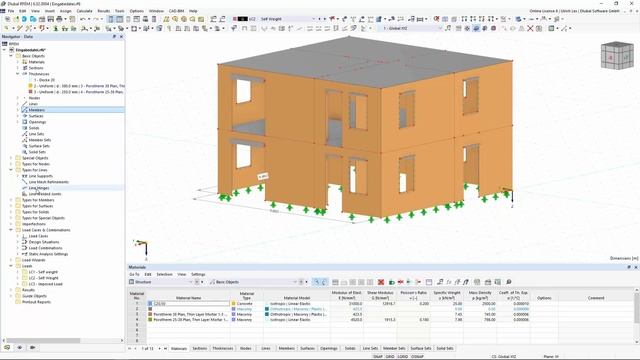The height and width of the screenshot is (360, 640).
Task: Toggle OSNAP in the status bar
Action: pos(417,356)
